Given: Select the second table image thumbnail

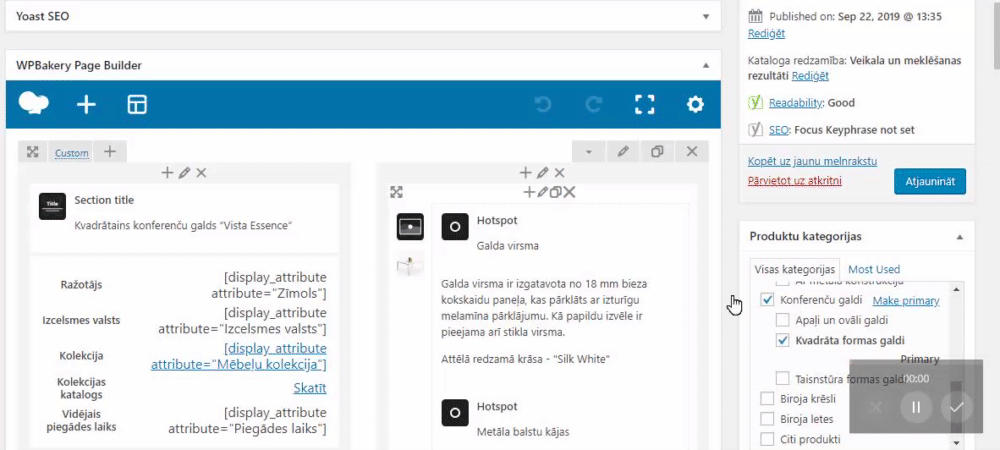Looking at the screenshot, I should coord(410,265).
